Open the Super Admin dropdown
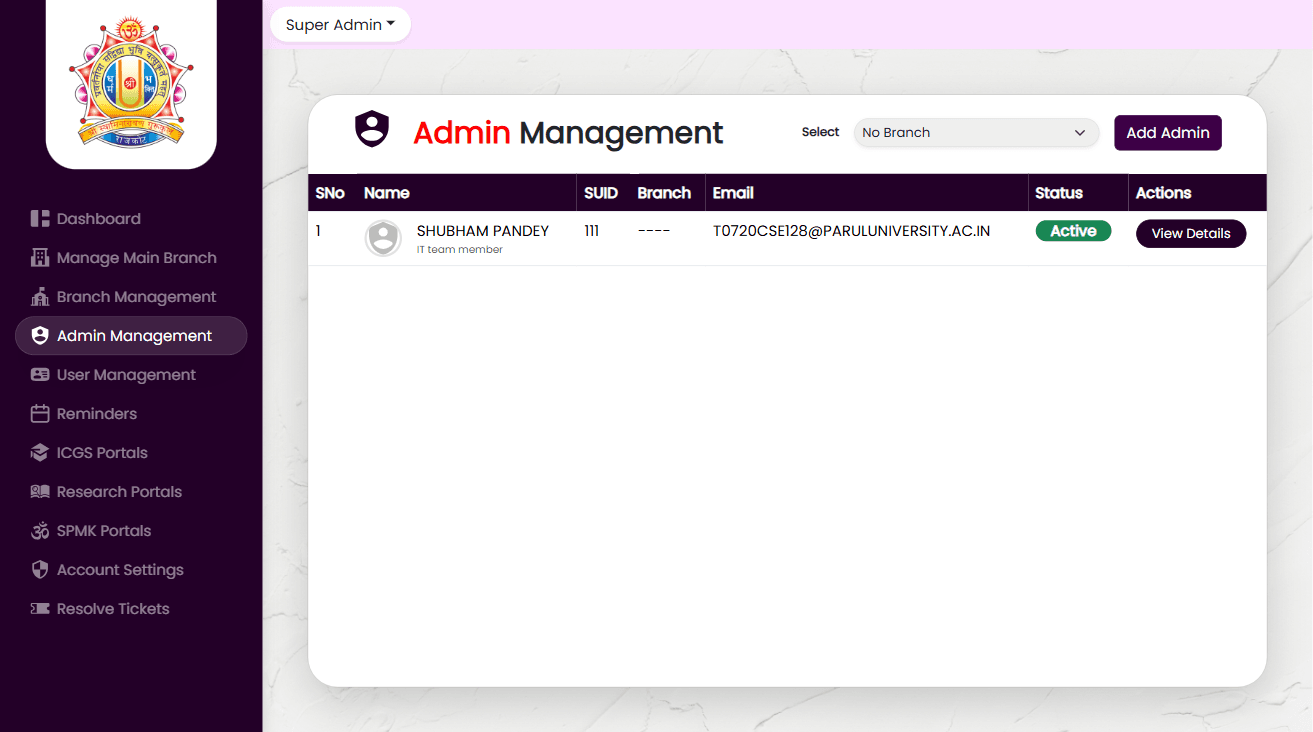This screenshot has width=1313, height=732. pyautogui.click(x=340, y=25)
